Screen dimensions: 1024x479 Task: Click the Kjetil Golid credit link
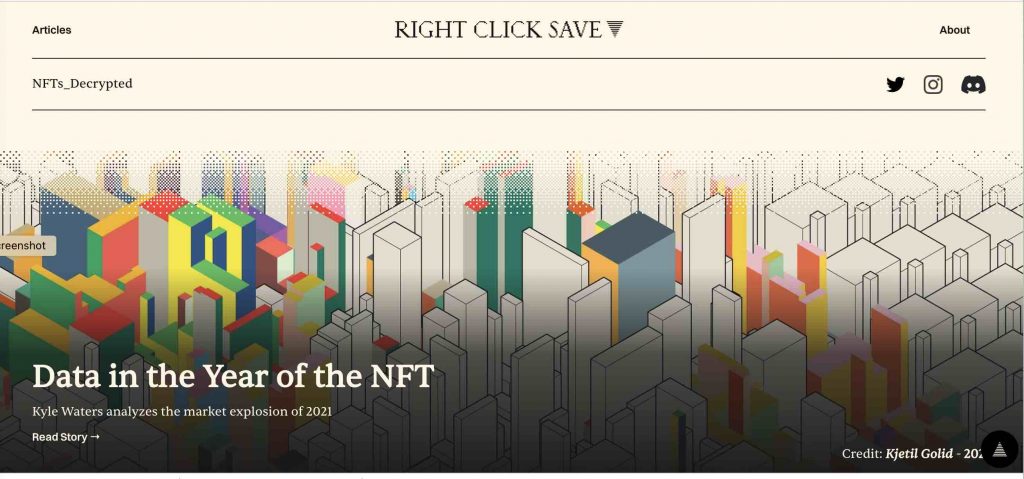(x=918, y=453)
